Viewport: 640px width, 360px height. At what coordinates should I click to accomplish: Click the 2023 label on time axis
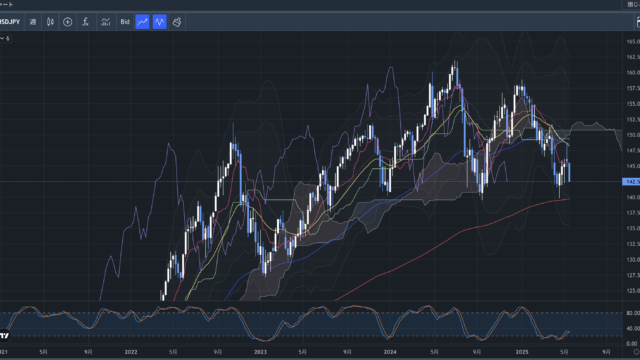coord(260,352)
